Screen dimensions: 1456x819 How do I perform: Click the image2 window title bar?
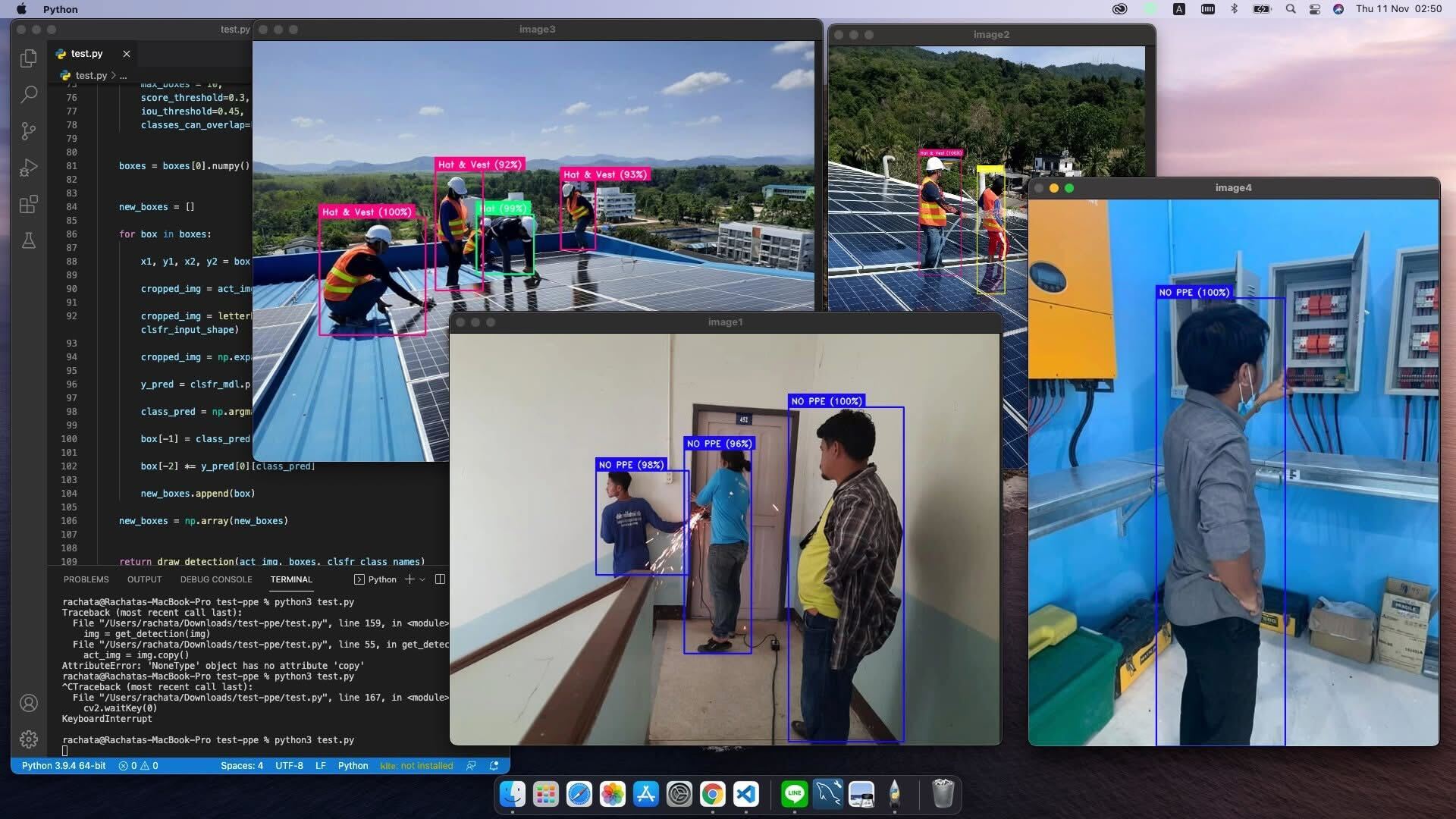991,35
